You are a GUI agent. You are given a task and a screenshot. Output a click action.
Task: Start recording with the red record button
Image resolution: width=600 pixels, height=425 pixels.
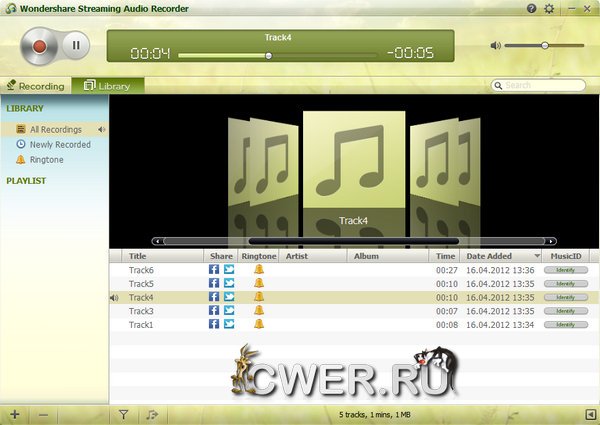pyautogui.click(x=39, y=46)
